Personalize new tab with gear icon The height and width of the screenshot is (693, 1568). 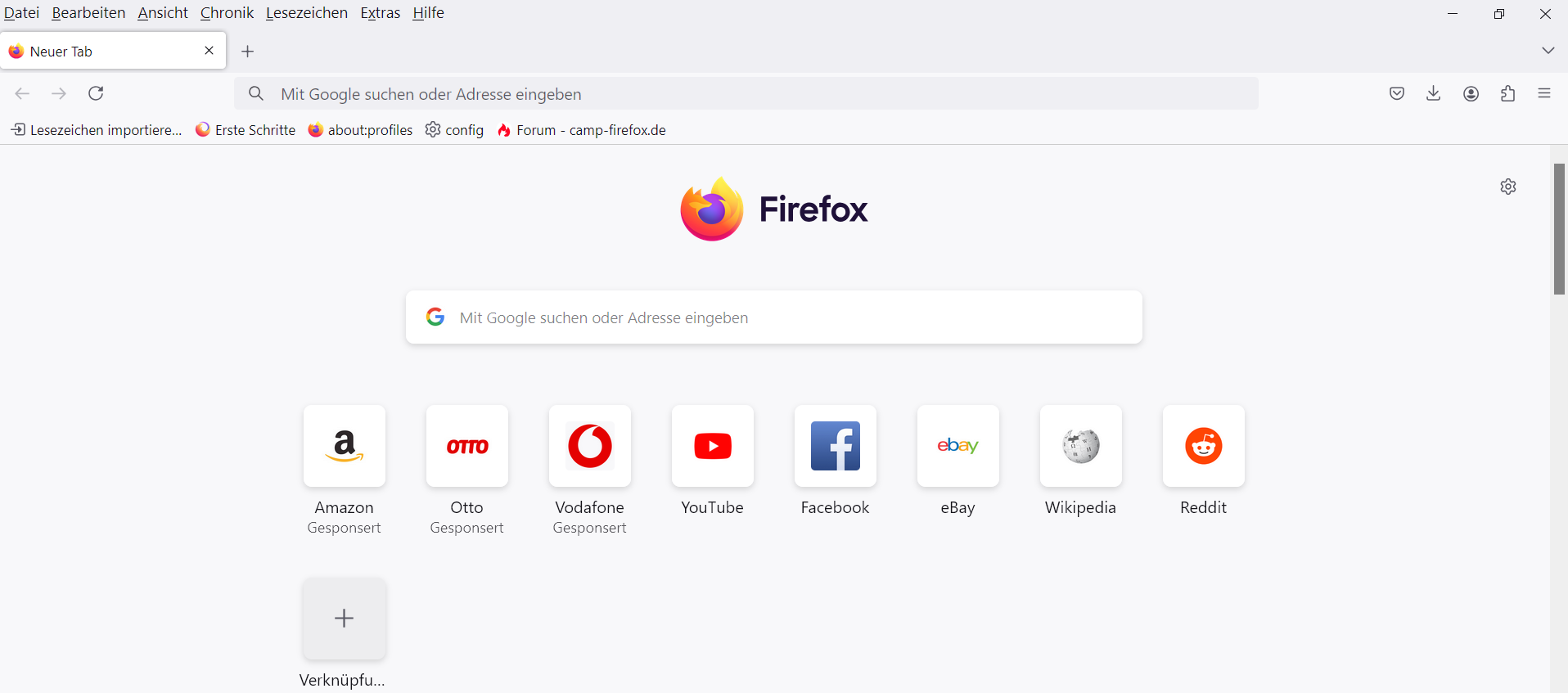1508,187
